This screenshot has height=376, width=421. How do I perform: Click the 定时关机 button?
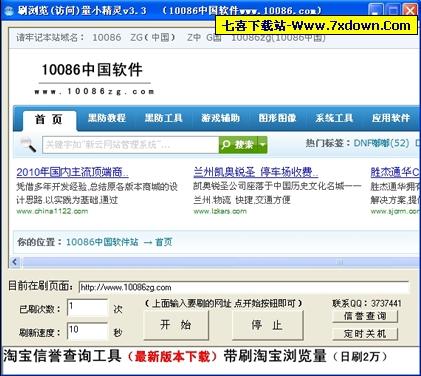[365, 334]
